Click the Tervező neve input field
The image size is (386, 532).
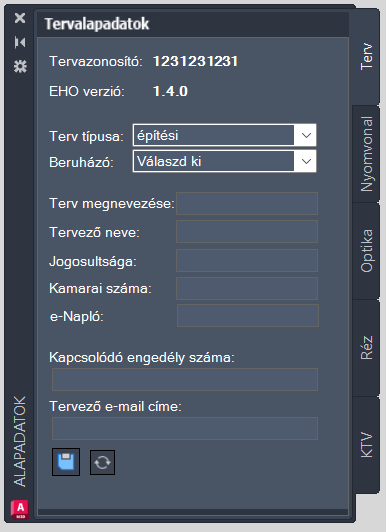point(247,231)
